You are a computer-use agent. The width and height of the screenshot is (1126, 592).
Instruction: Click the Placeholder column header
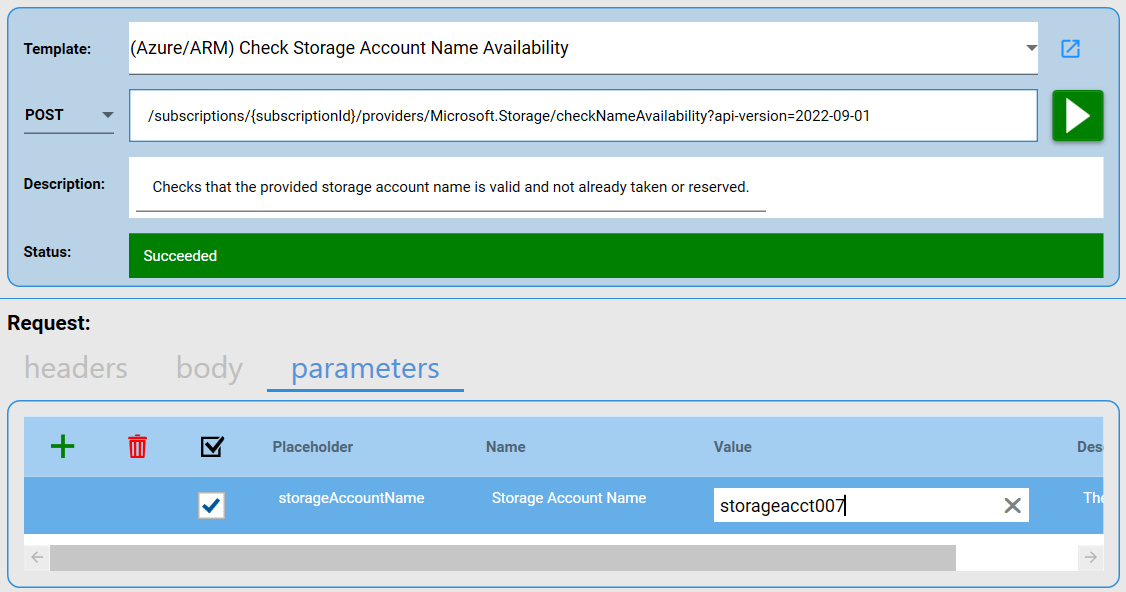[312, 447]
